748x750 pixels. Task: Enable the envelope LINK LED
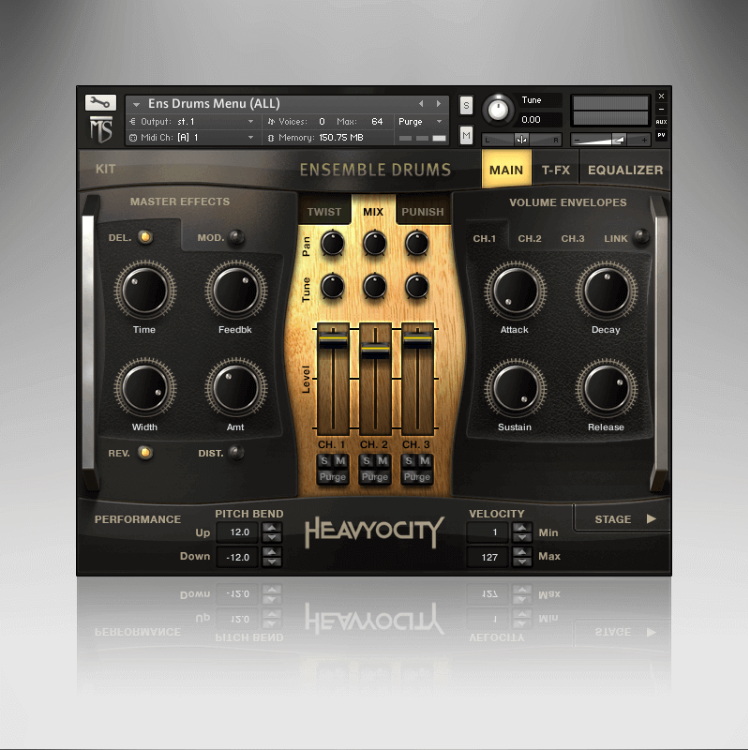tap(641, 237)
